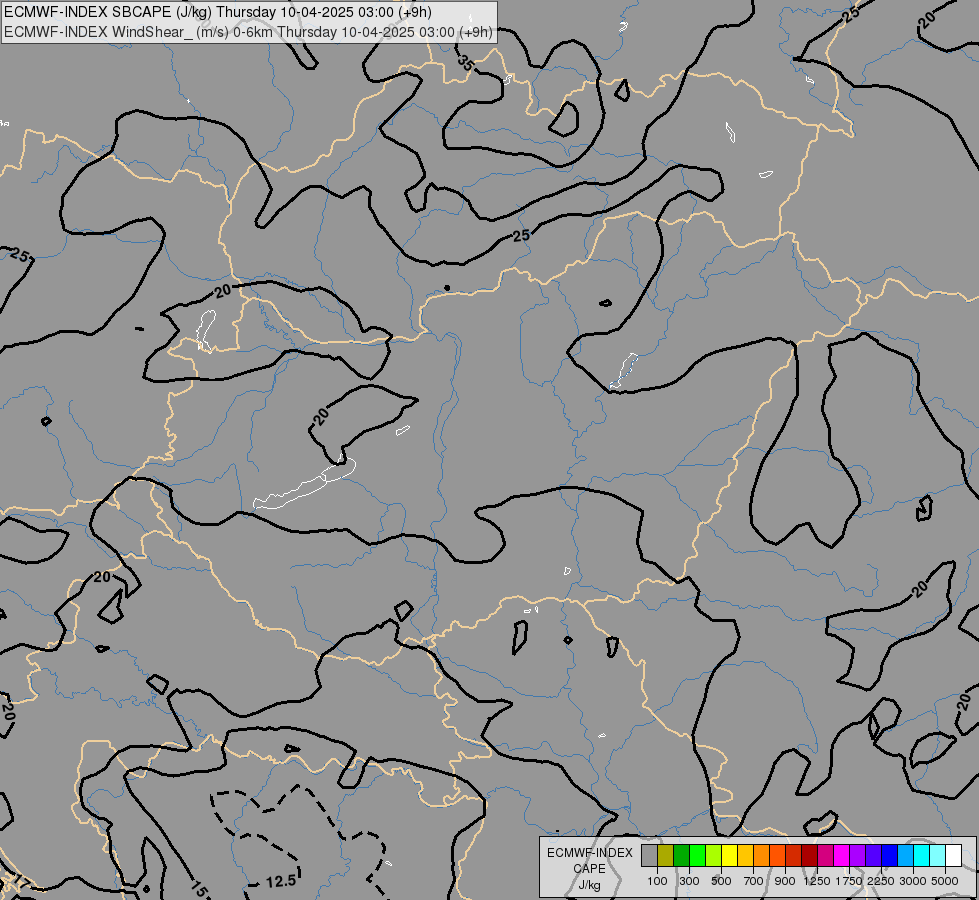Click the legend label ECMWF-INDEX
The image size is (979, 900).
(x=590, y=853)
